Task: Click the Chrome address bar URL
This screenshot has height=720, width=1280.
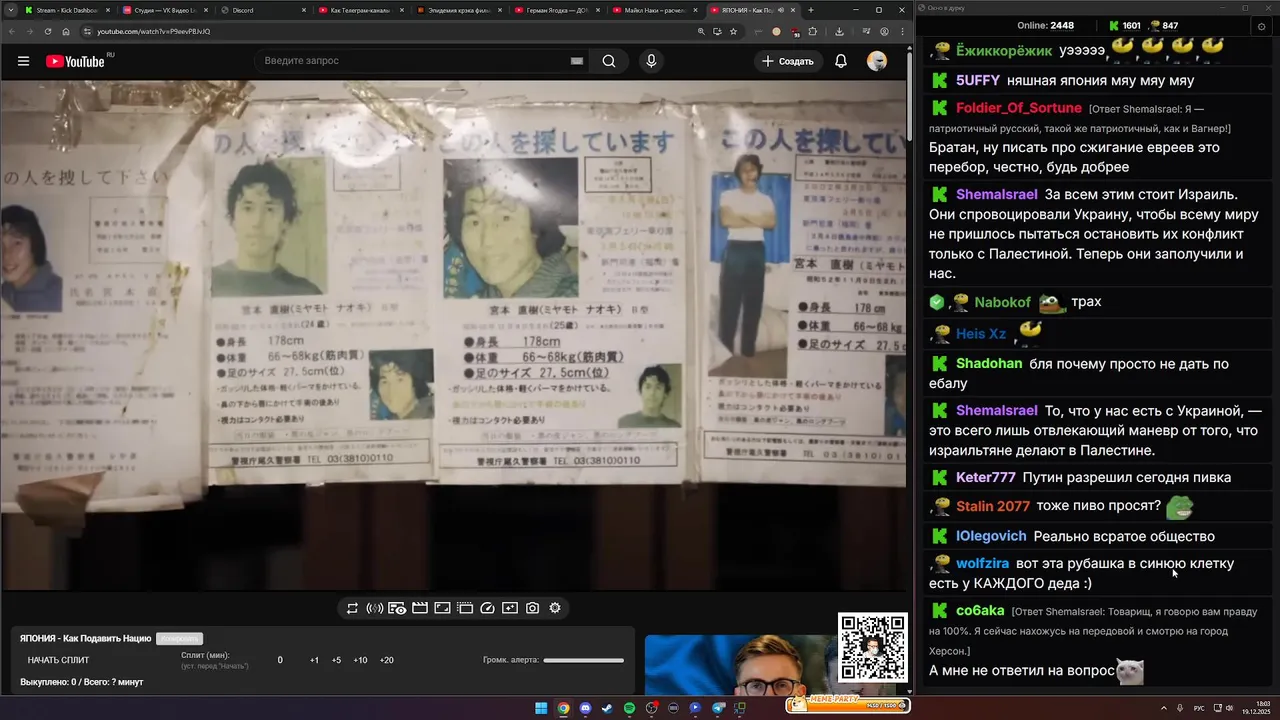Action: pyautogui.click(x=153, y=31)
